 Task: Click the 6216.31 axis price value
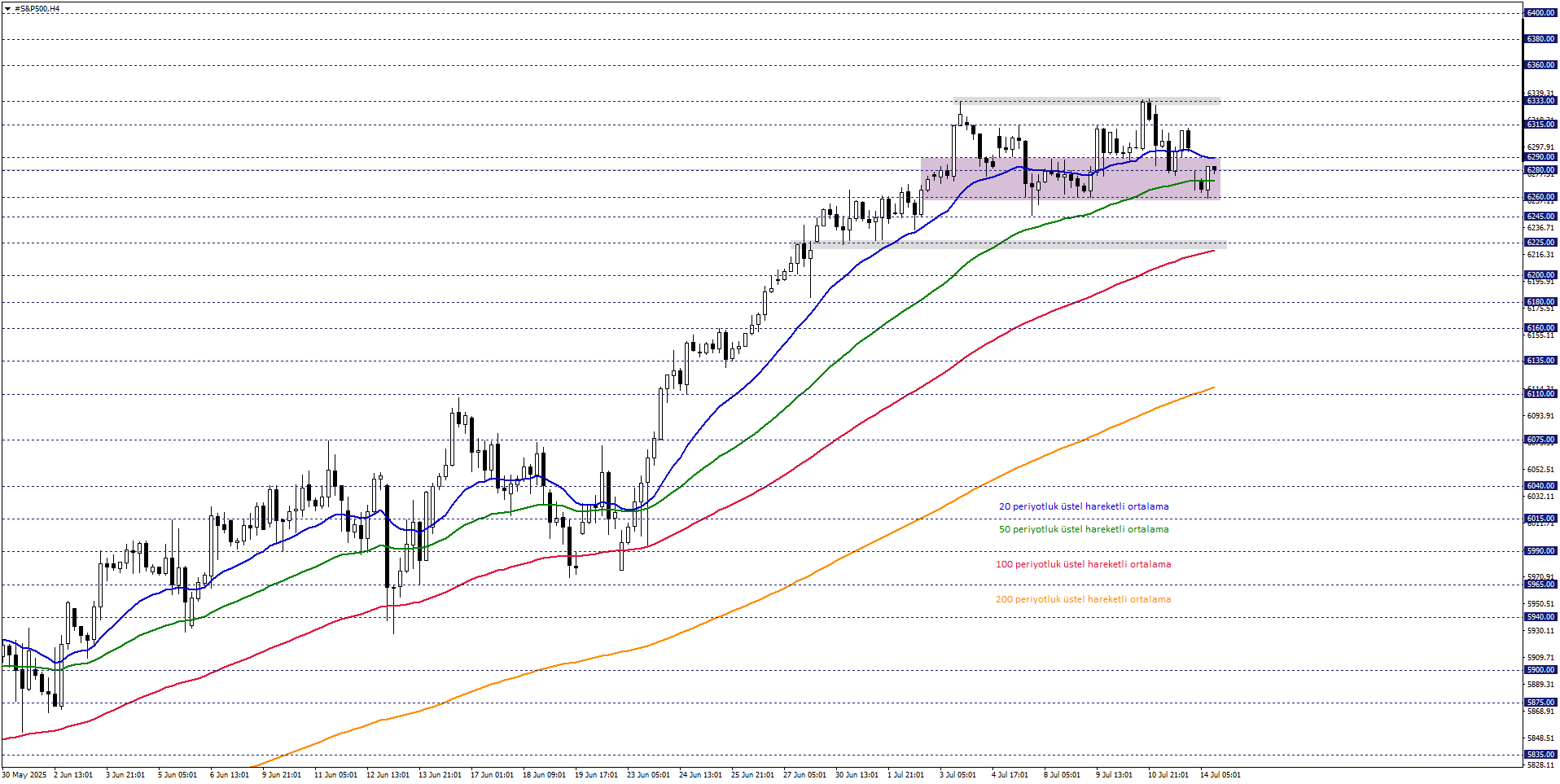[1540, 255]
